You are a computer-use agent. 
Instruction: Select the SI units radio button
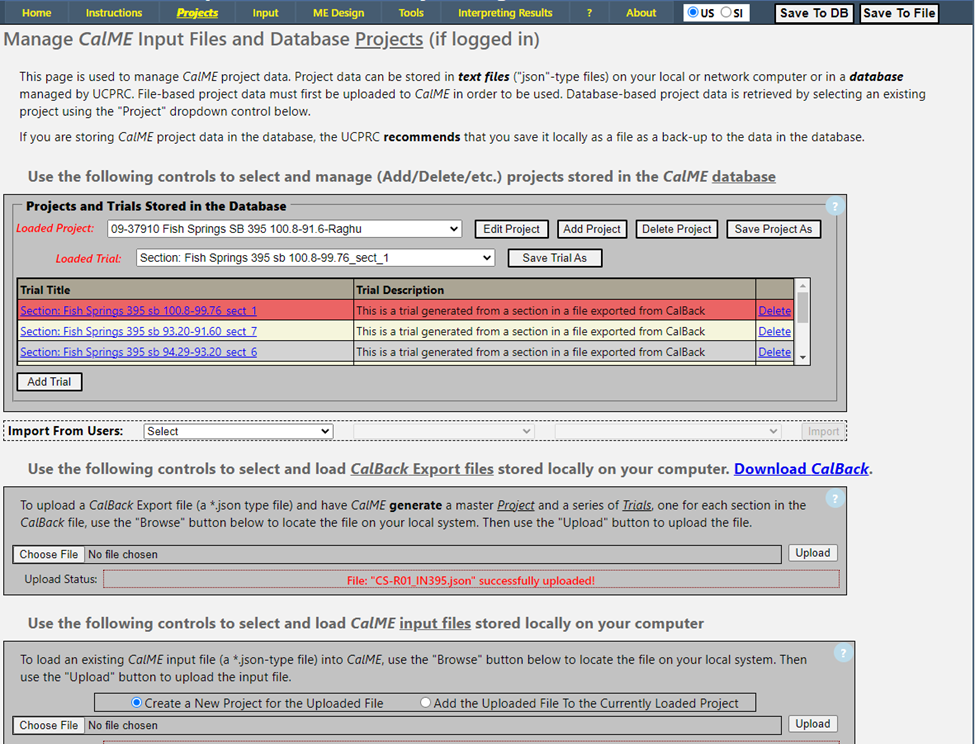pyautogui.click(x=726, y=13)
